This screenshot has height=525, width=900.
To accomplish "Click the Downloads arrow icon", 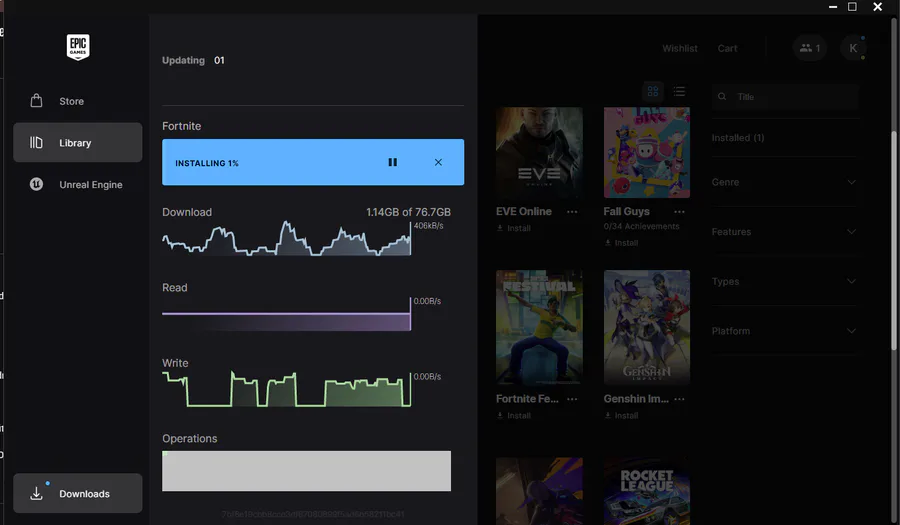I will (36, 493).
